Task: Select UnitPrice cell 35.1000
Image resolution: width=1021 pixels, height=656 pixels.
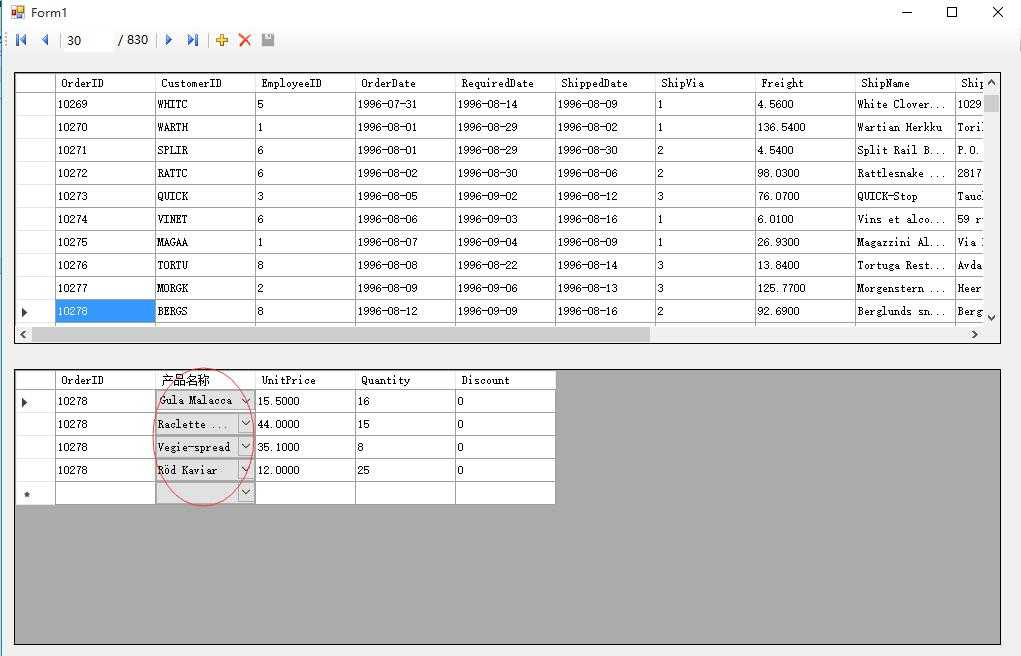Action: [305, 447]
